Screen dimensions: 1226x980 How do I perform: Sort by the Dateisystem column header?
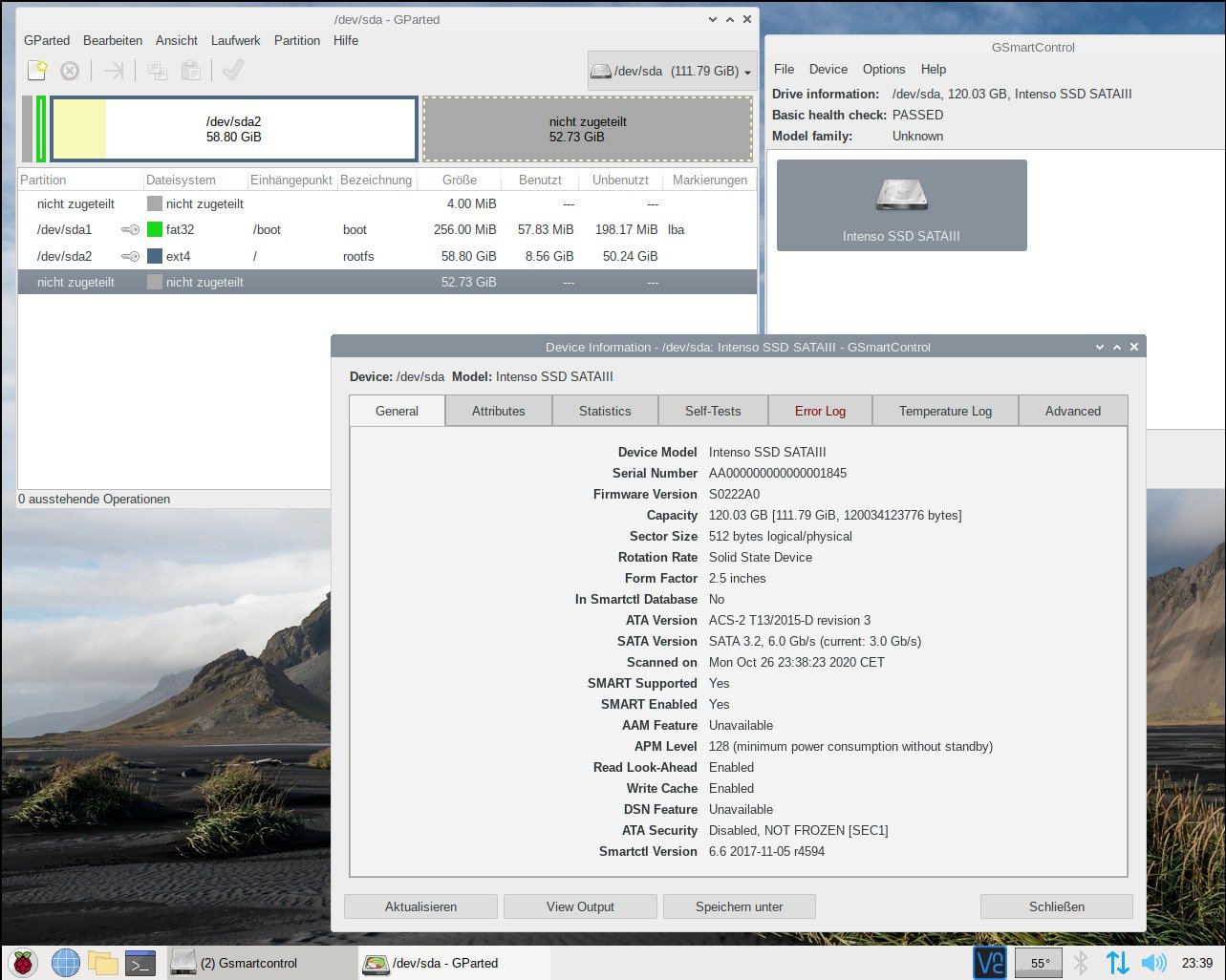point(195,180)
